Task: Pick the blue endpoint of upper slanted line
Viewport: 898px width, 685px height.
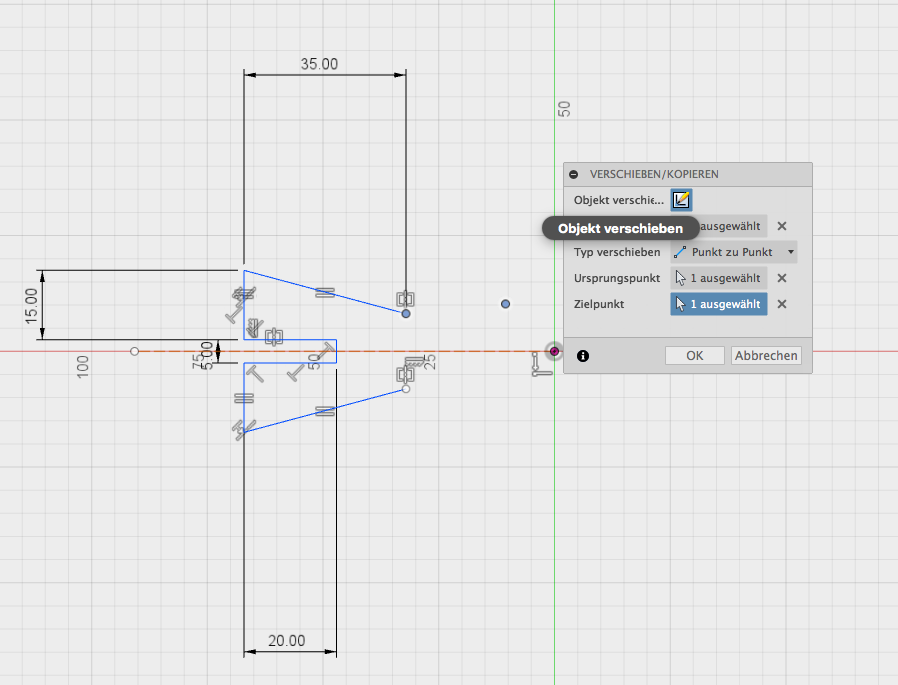Action: (x=406, y=313)
